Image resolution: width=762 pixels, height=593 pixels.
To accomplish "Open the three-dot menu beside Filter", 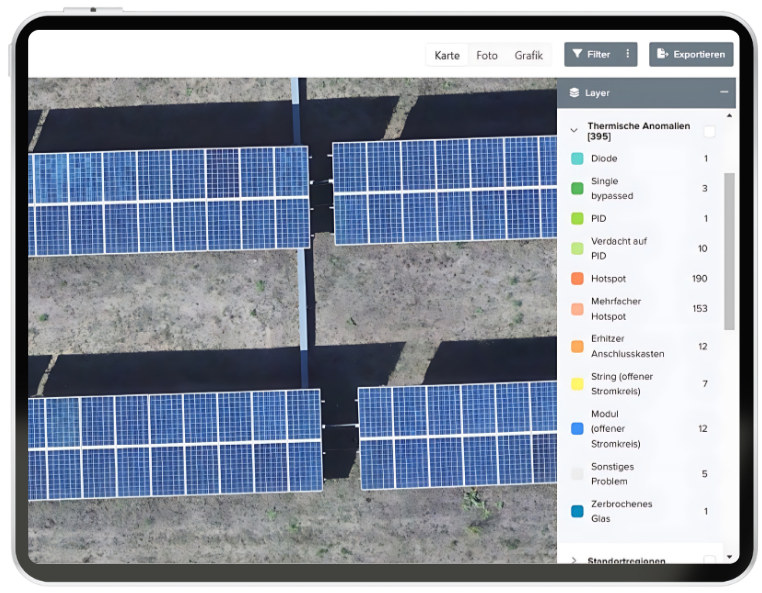I will [x=628, y=54].
